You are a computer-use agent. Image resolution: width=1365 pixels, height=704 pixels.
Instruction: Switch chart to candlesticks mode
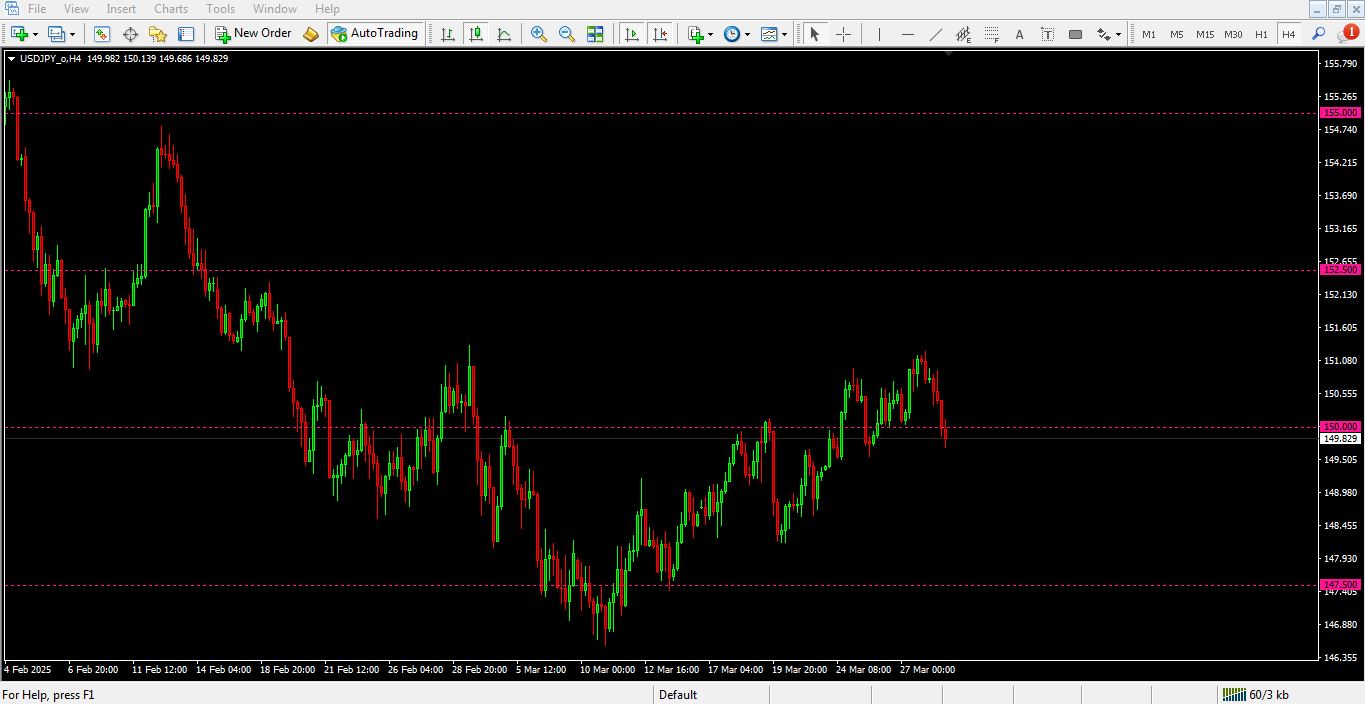(x=476, y=34)
